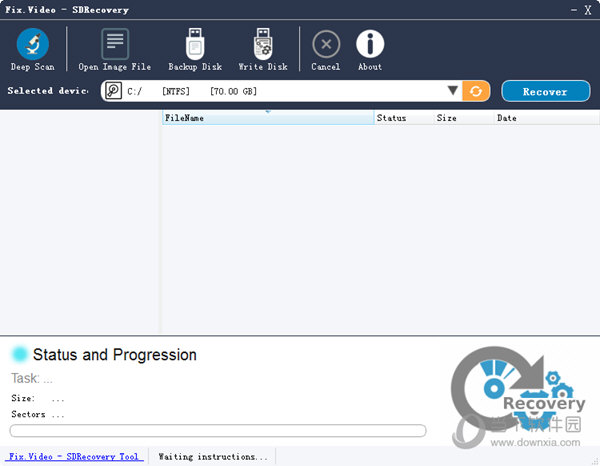Start a Deep Scan with microscope icon
The height and width of the screenshot is (466, 600).
(33, 50)
